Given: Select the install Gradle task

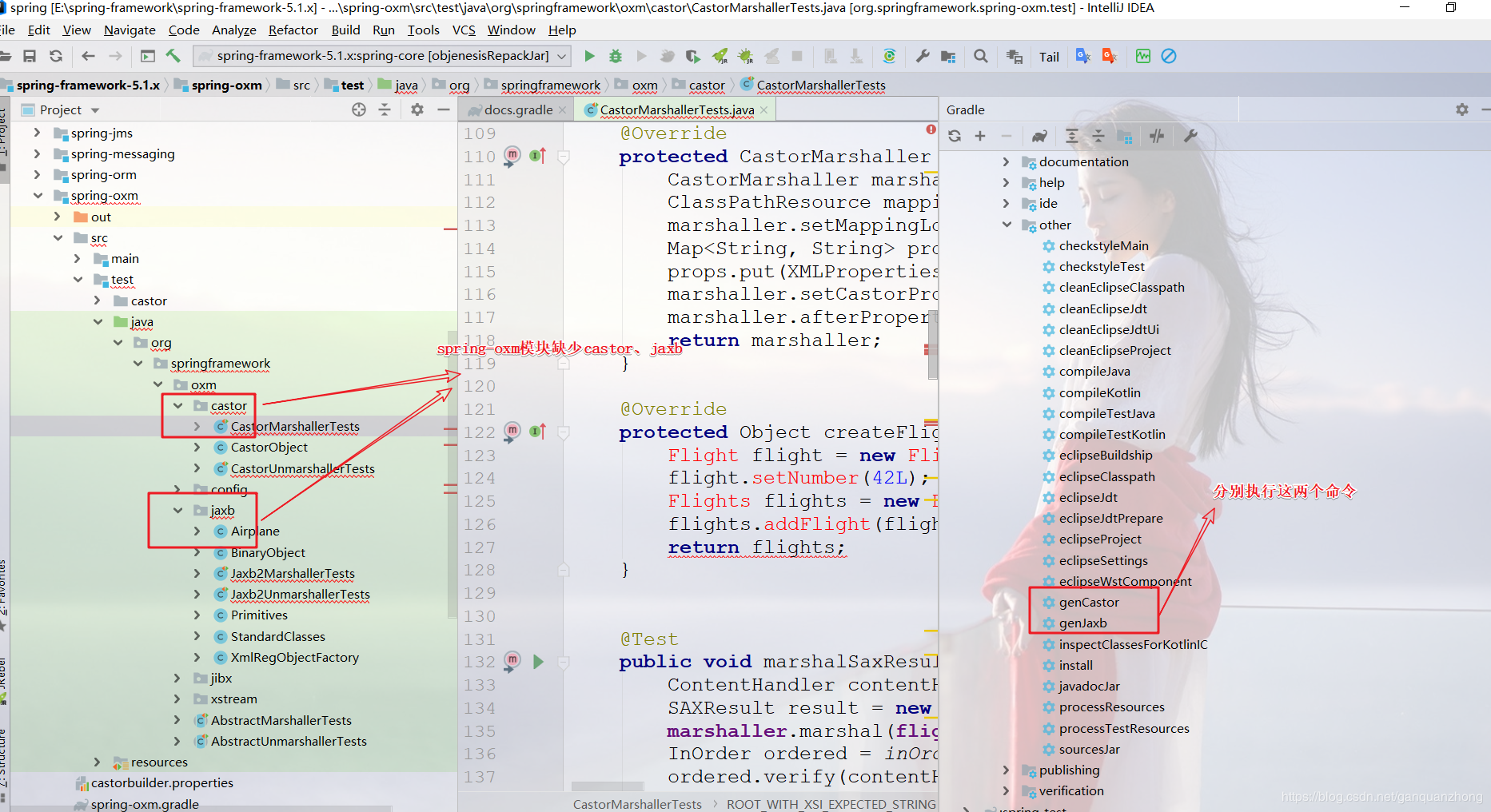Looking at the screenshot, I should 1075,665.
